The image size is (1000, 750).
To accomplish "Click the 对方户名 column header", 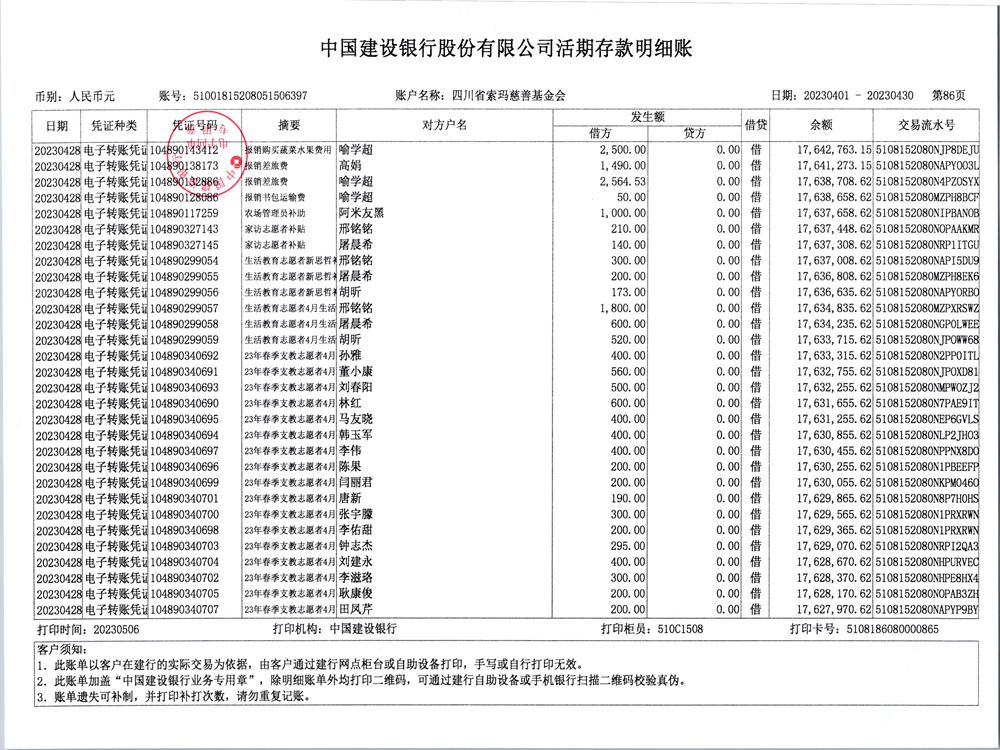I will (445, 125).
